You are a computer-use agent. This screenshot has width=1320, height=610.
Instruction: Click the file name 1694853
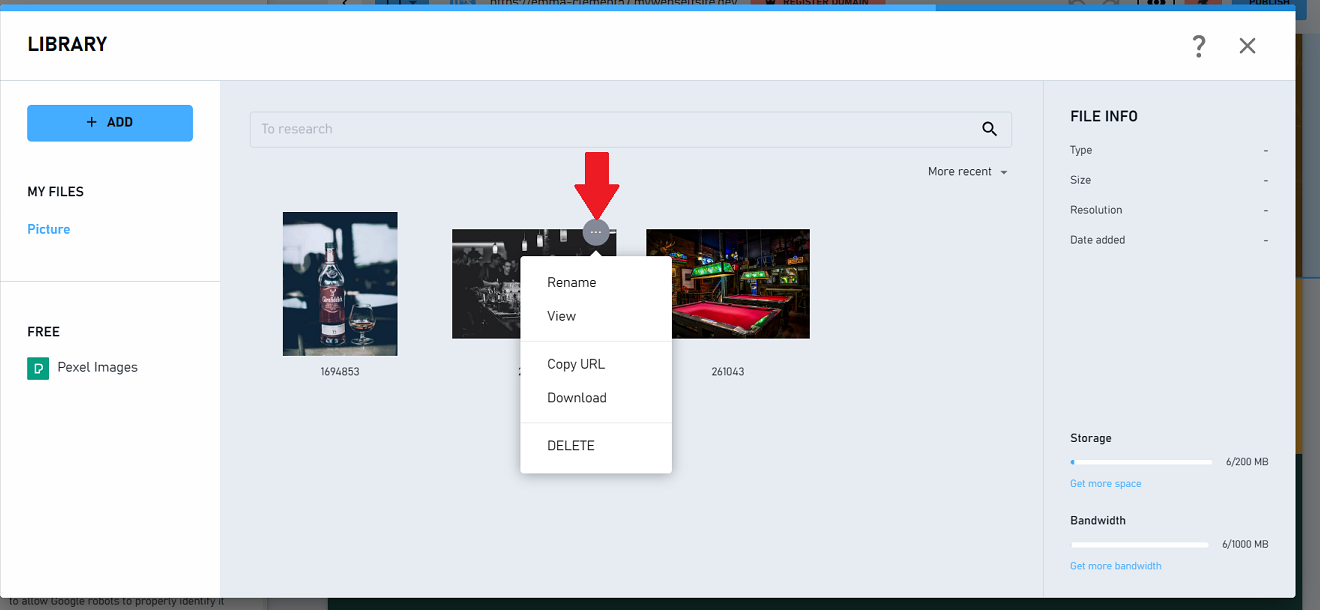pyautogui.click(x=340, y=372)
